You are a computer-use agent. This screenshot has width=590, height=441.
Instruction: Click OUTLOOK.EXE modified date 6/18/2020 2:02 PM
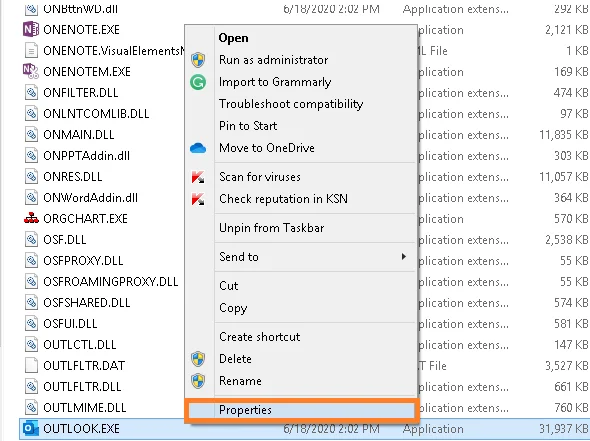tap(331, 429)
